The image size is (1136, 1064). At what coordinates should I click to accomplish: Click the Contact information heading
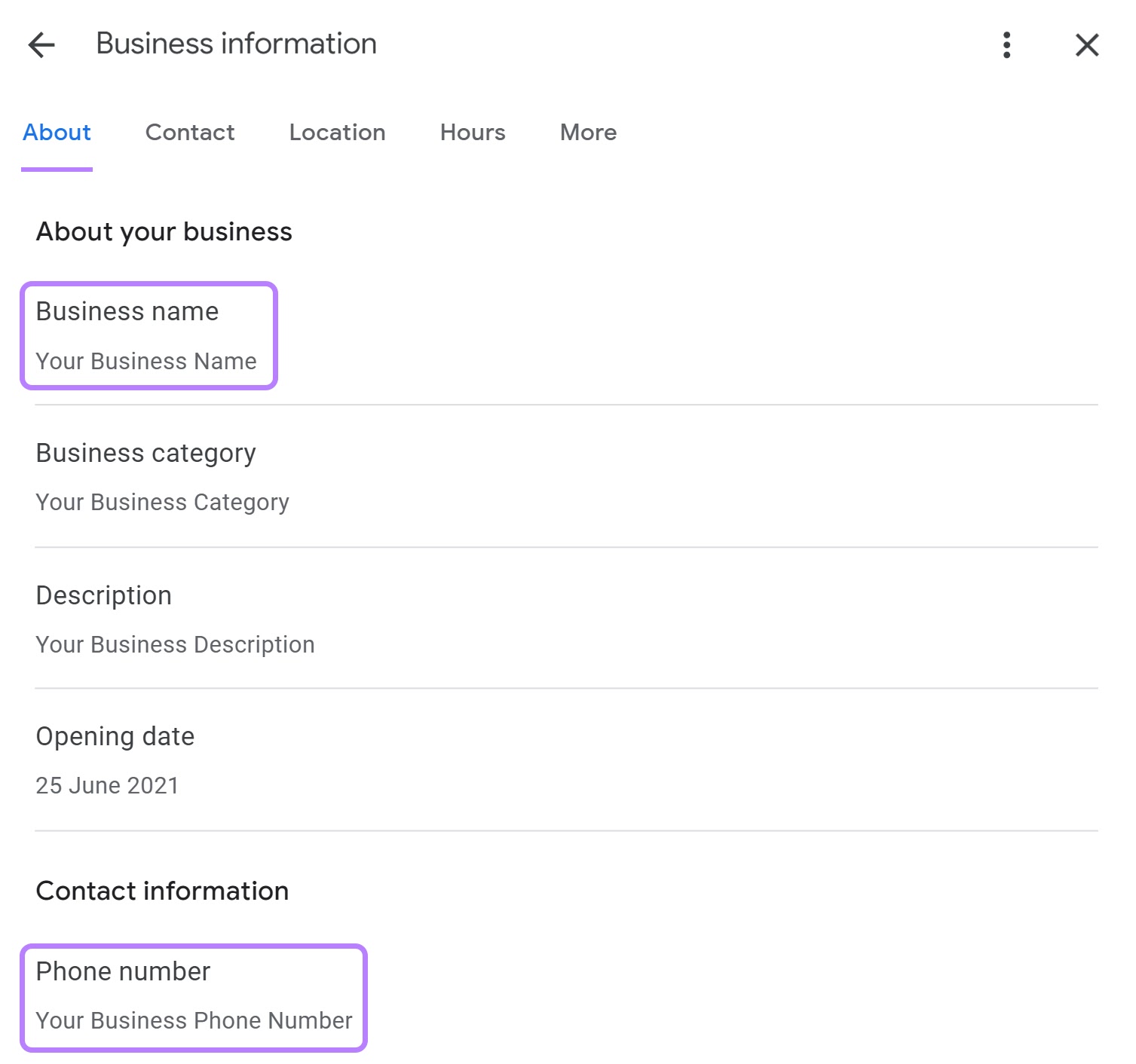[161, 891]
